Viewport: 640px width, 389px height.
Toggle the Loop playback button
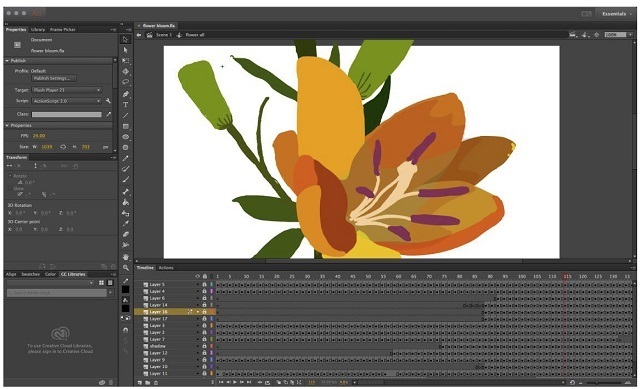click(267, 382)
